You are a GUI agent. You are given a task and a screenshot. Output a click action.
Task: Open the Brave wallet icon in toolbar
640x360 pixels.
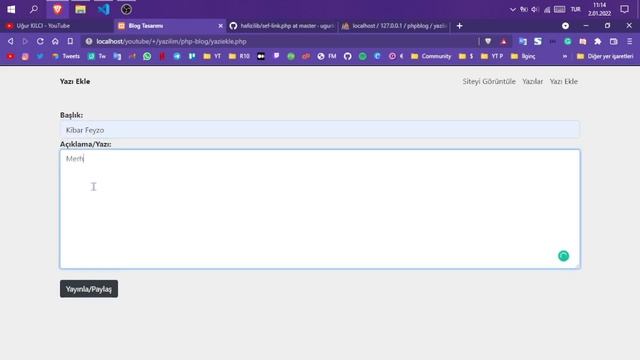click(x=613, y=41)
